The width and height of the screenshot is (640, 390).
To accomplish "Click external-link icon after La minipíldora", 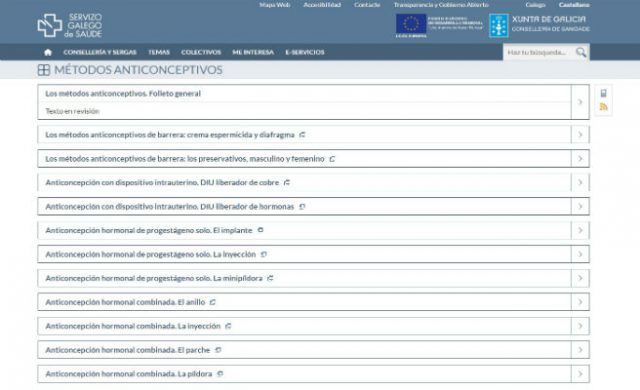I will [270, 278].
